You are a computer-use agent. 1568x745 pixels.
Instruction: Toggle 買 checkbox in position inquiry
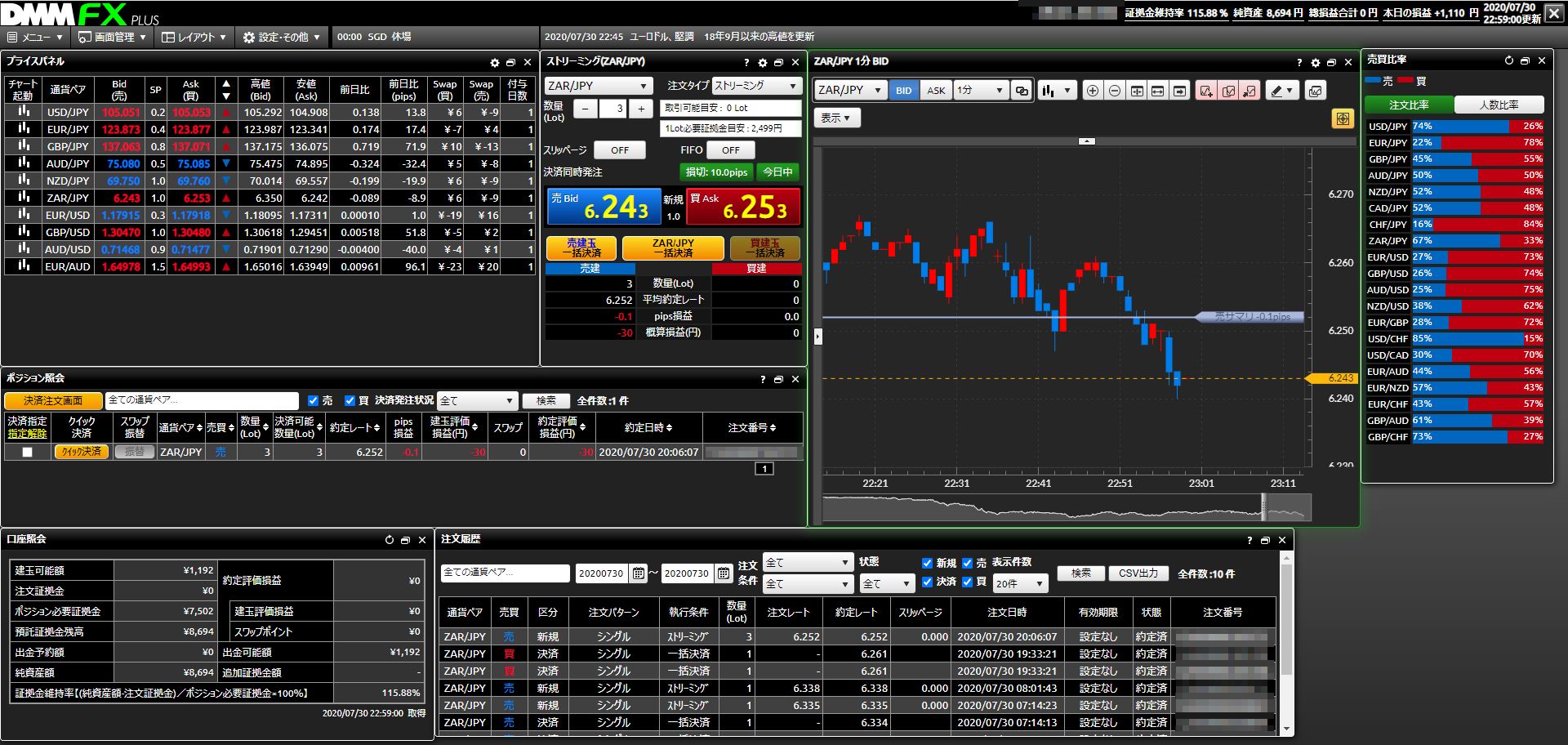pyautogui.click(x=350, y=400)
